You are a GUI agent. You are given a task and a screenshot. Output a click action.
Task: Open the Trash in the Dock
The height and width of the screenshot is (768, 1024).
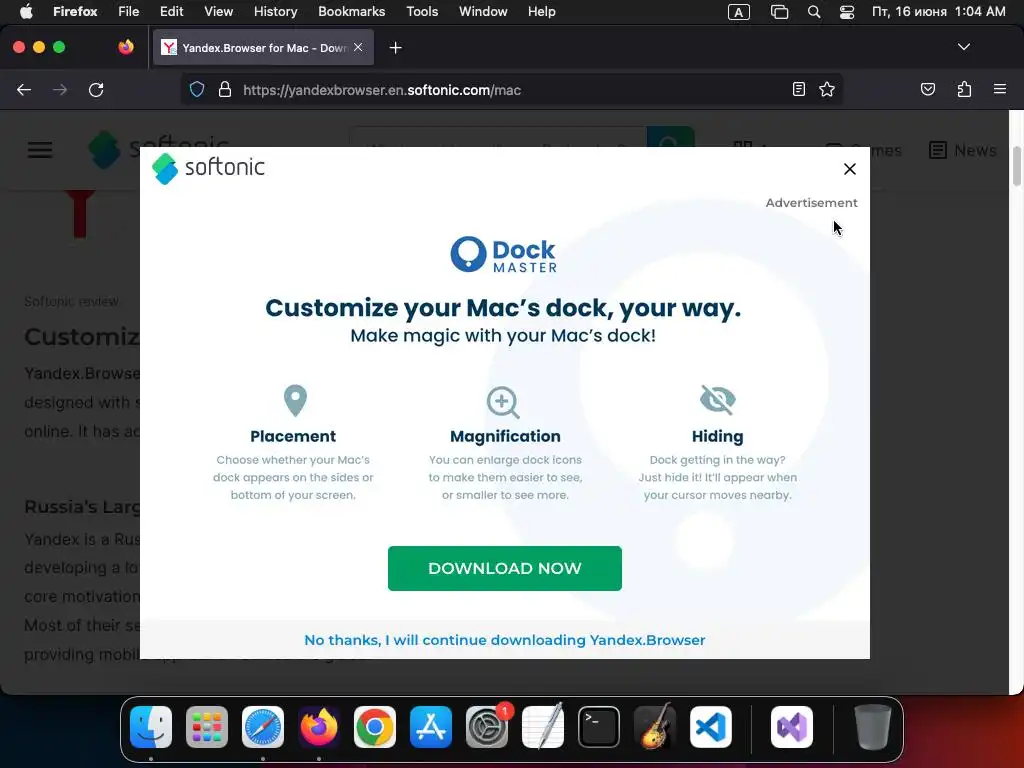(872, 727)
